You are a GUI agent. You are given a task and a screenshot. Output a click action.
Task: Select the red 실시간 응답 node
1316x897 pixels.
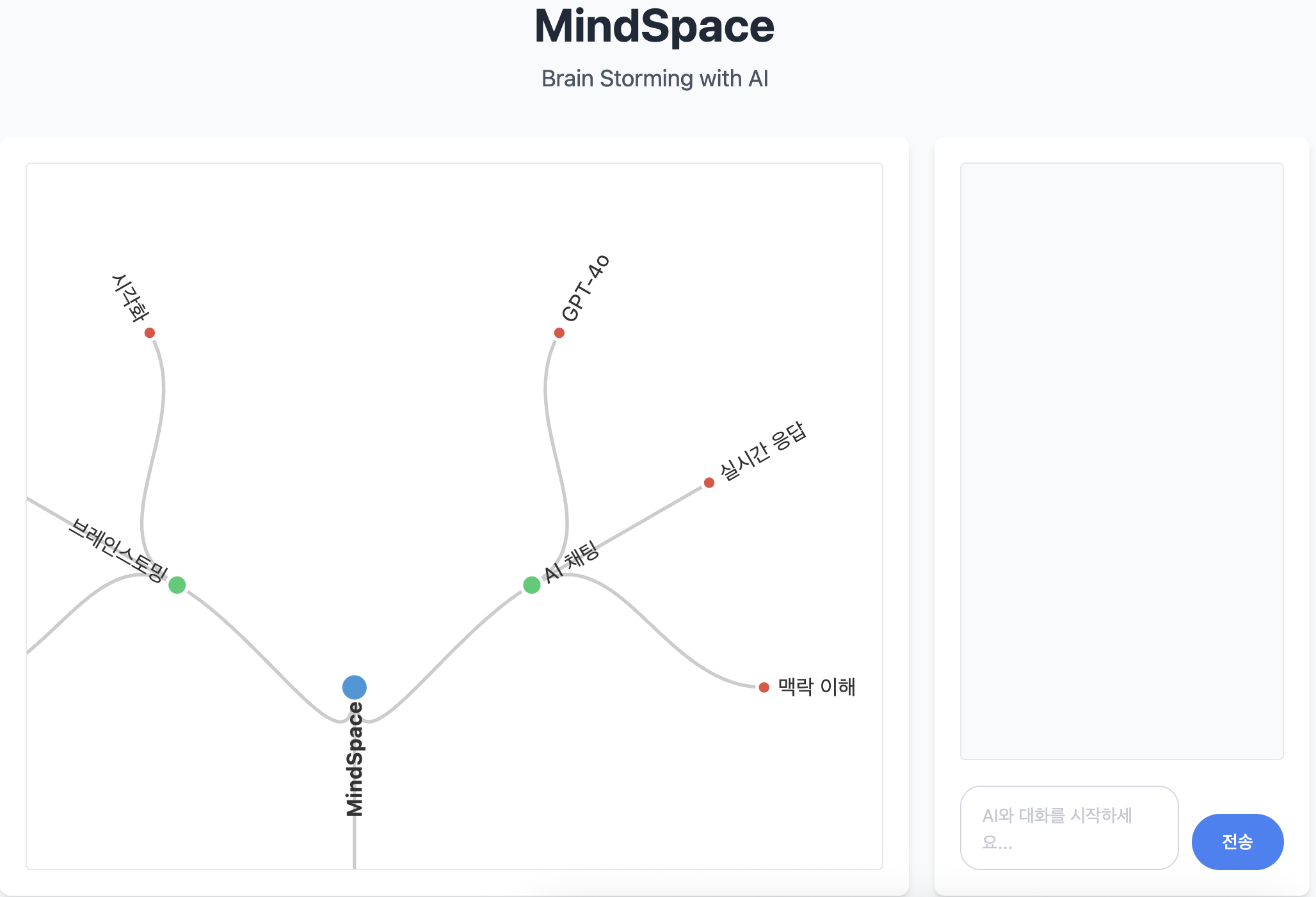tap(709, 482)
